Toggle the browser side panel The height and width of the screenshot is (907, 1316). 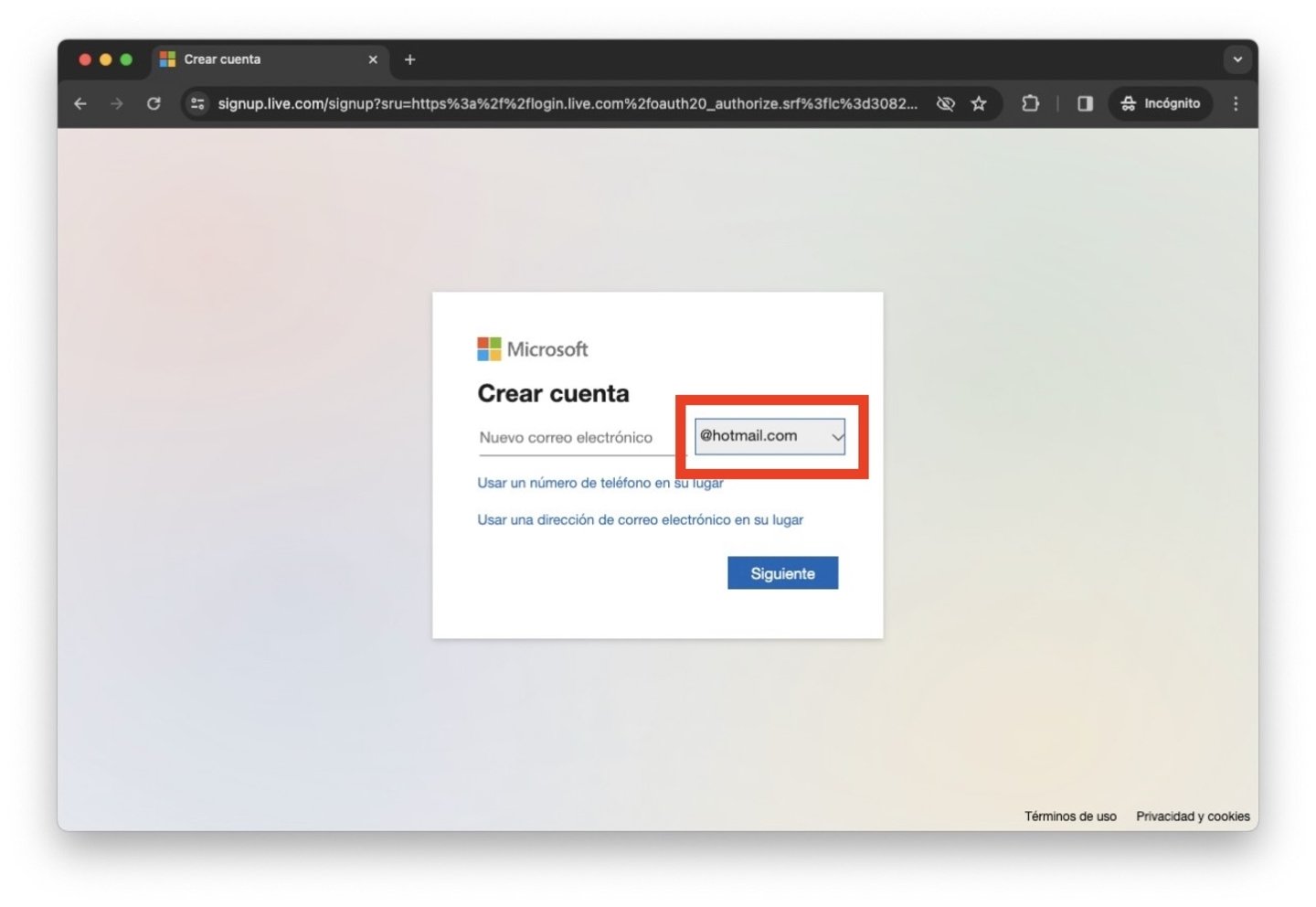point(1085,104)
